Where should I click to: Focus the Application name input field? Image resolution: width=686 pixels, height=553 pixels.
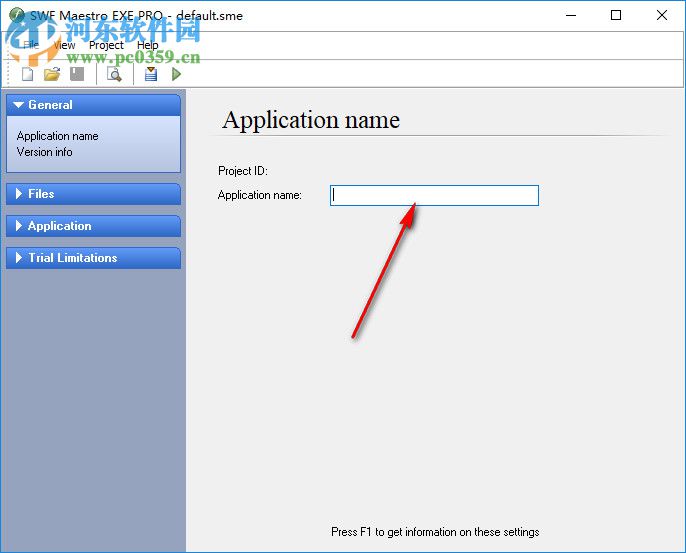[x=434, y=195]
